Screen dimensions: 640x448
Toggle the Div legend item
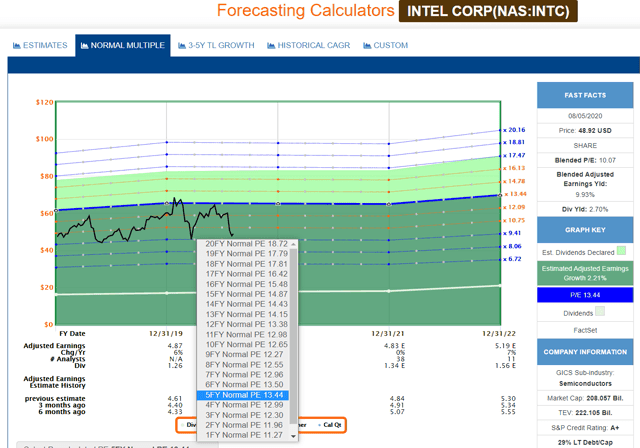(189, 425)
